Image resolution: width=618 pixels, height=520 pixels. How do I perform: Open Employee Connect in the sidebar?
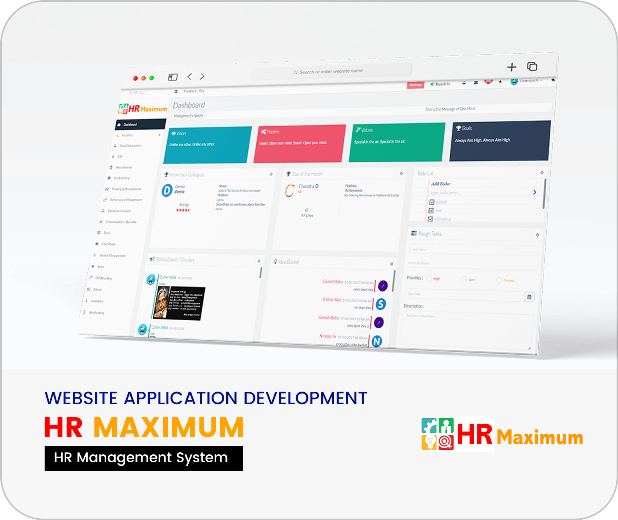tap(116, 211)
